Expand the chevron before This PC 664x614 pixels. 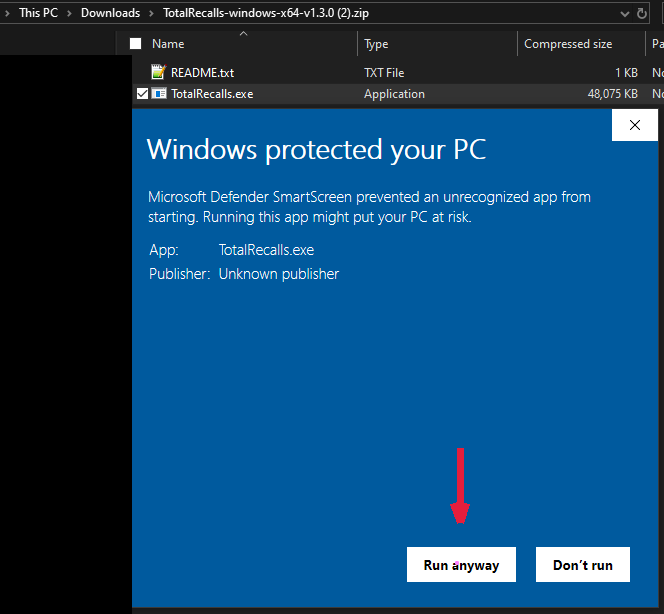click(x=7, y=14)
